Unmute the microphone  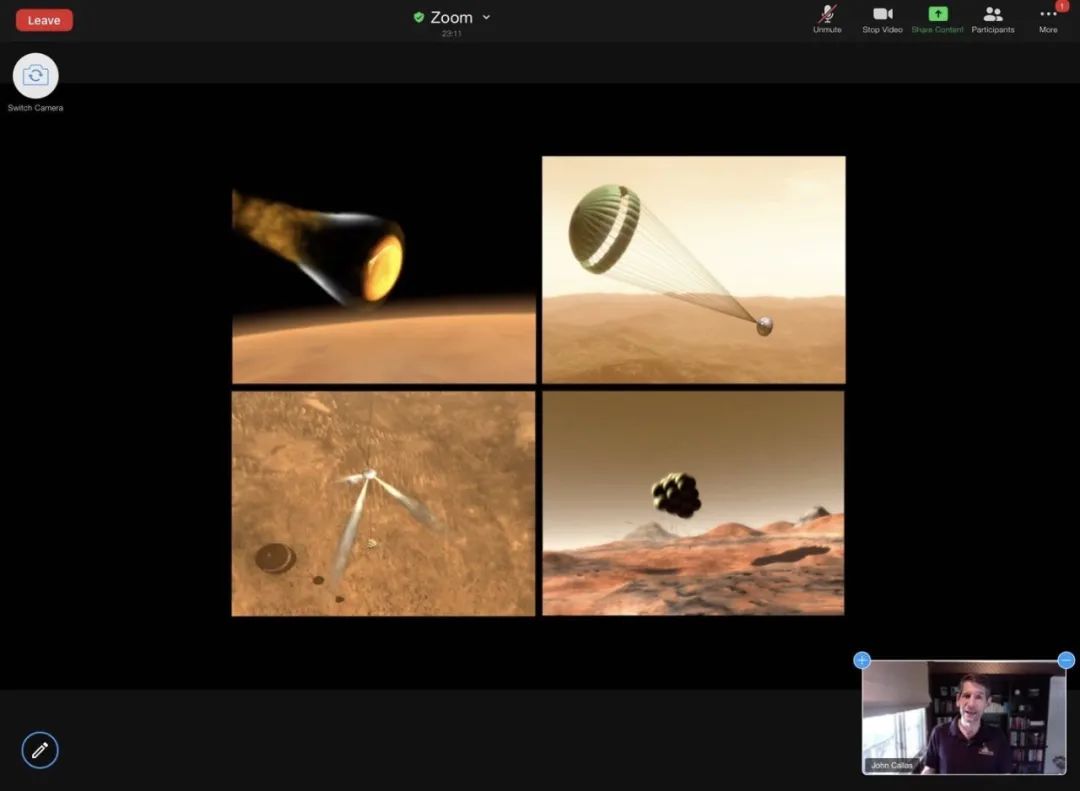[x=827, y=19]
